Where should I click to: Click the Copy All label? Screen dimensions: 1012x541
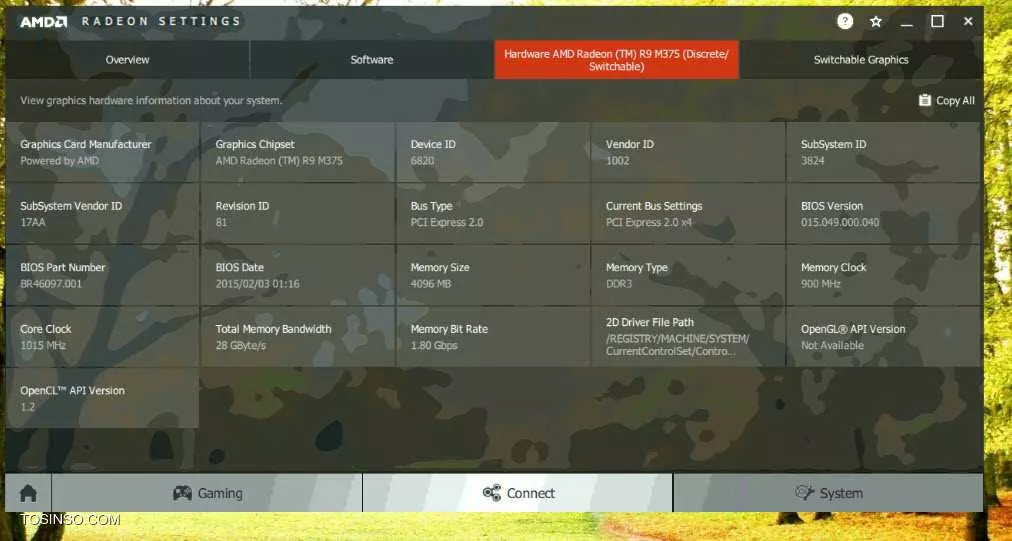pyautogui.click(x=955, y=101)
